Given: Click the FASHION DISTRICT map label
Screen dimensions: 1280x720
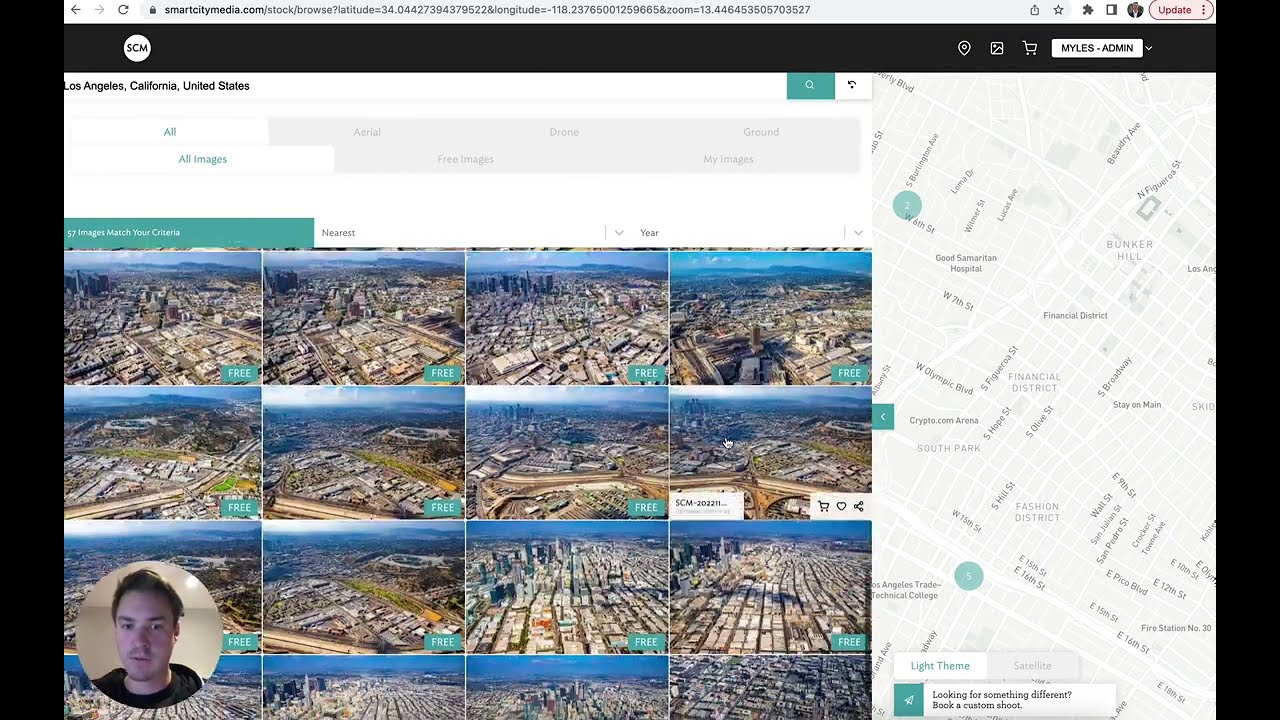Looking at the screenshot, I should point(1037,512).
